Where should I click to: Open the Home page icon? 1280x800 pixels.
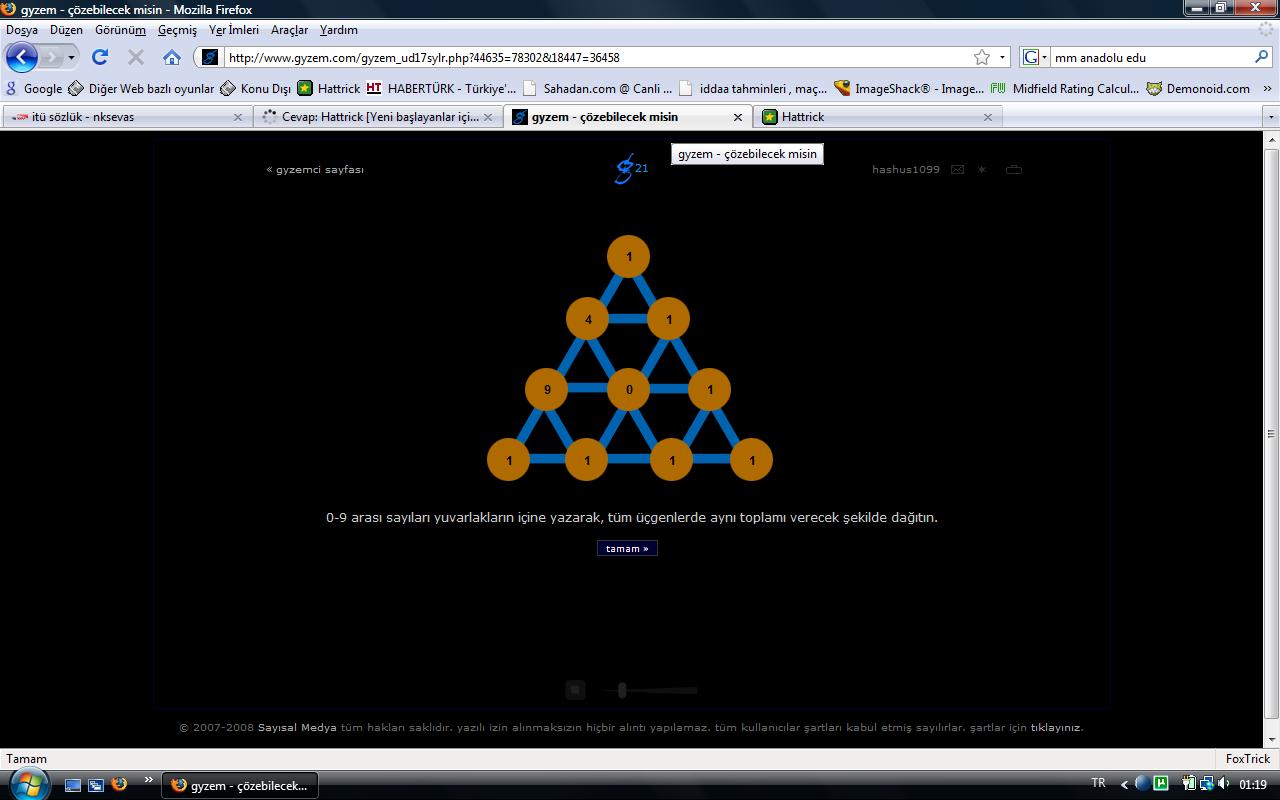pyautogui.click(x=172, y=57)
